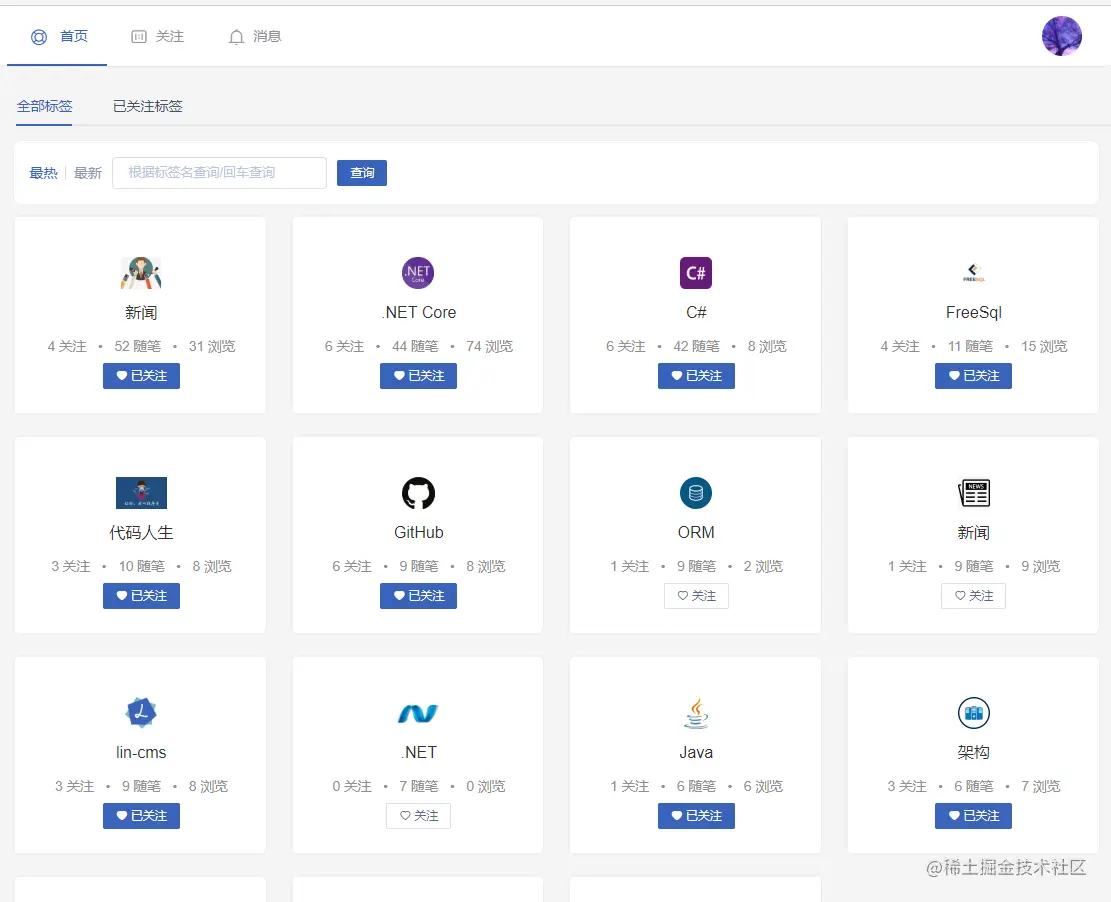Image resolution: width=1111 pixels, height=902 pixels.
Task: Toggle 已关注 on the FreeSql card
Action: (x=974, y=376)
